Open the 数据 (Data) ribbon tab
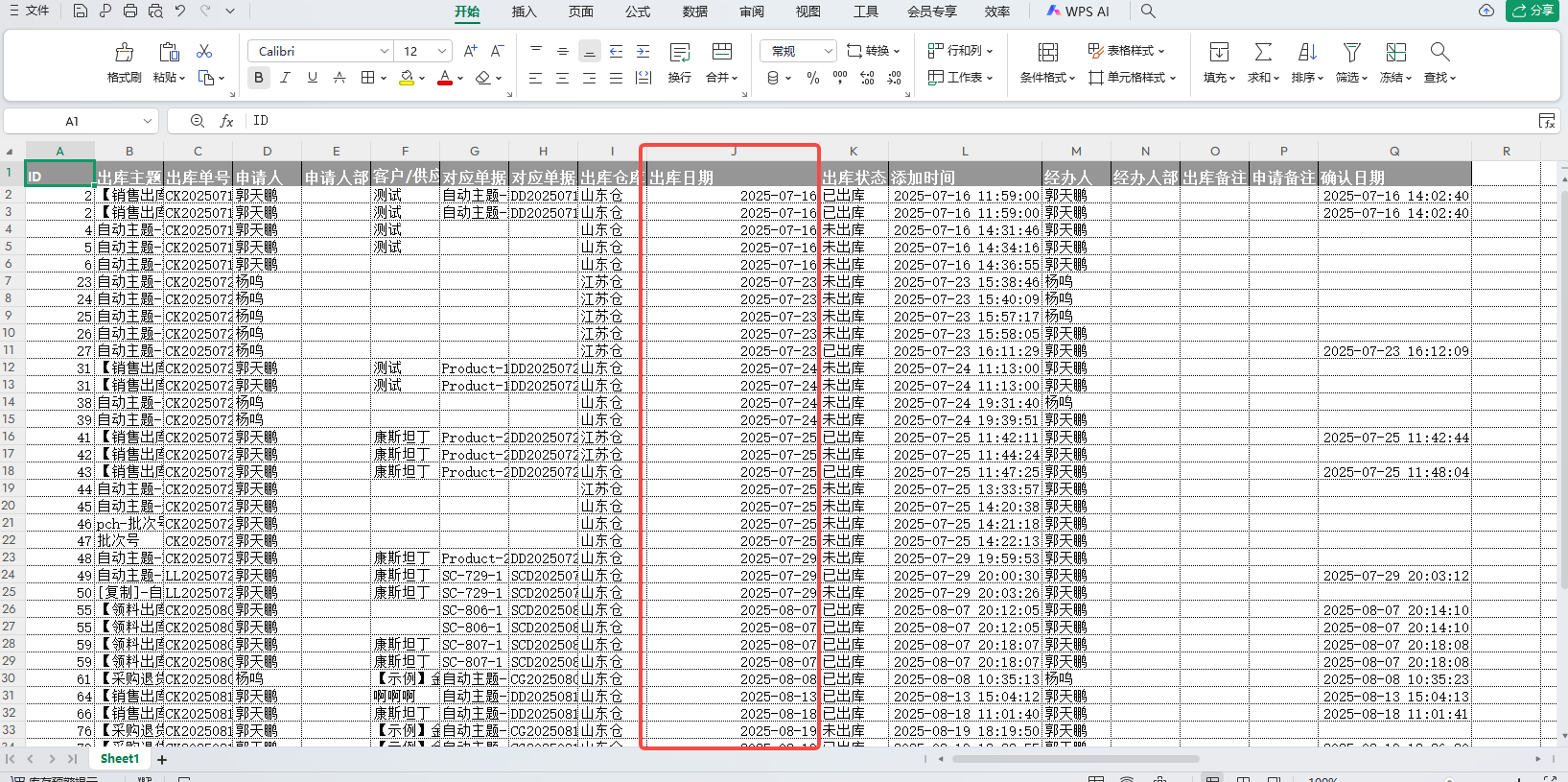Image resolution: width=1568 pixels, height=782 pixels. point(695,12)
